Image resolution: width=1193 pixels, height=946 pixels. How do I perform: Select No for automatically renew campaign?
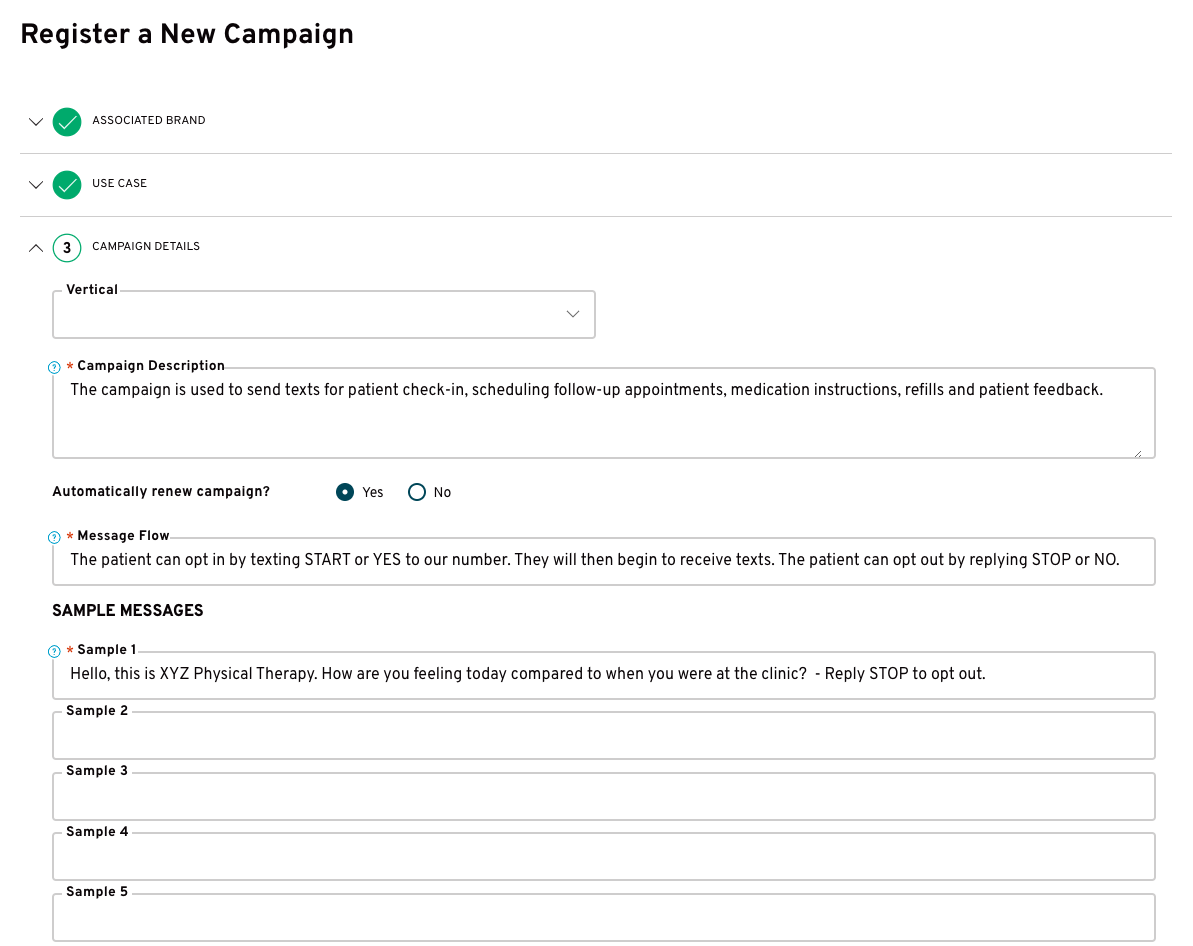(x=417, y=492)
